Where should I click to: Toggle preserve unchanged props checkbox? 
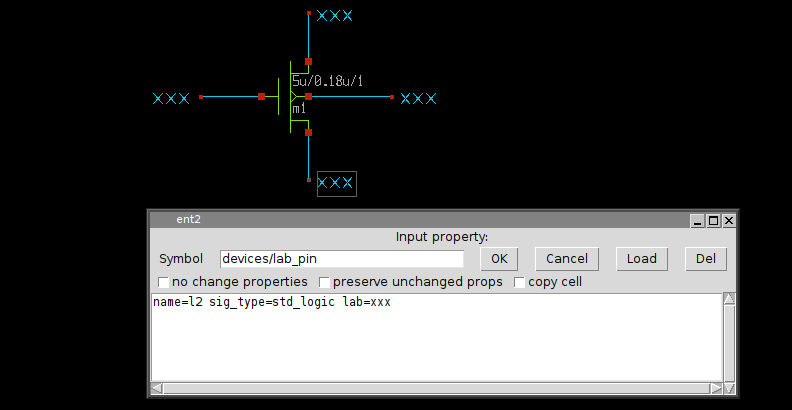[x=324, y=283]
